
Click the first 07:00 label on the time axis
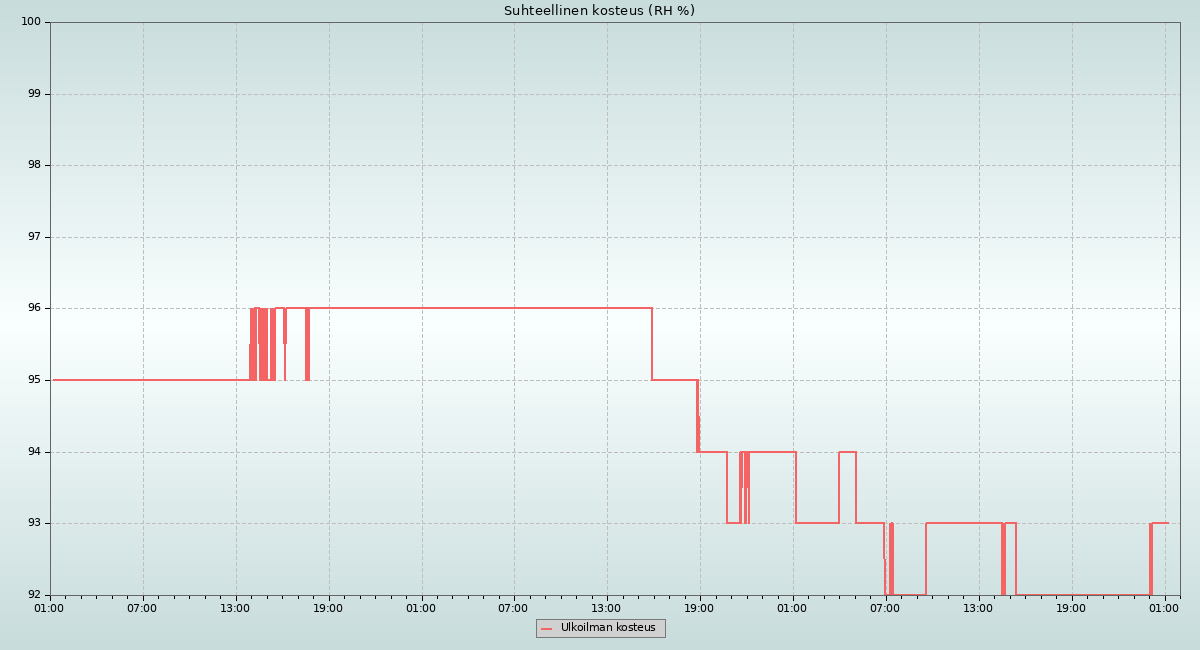tap(142, 608)
